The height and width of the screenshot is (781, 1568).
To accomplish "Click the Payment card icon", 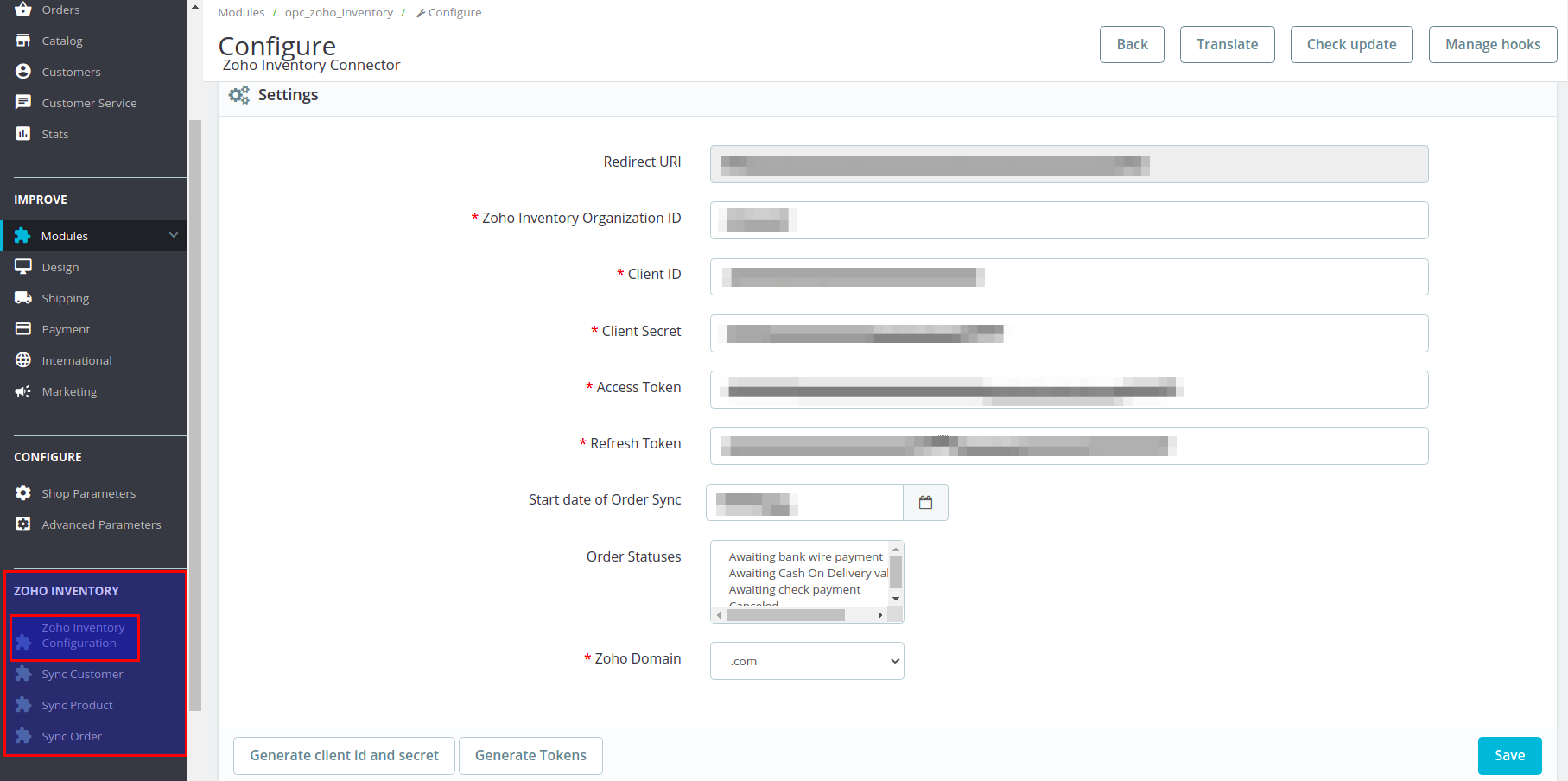I will click(x=23, y=329).
